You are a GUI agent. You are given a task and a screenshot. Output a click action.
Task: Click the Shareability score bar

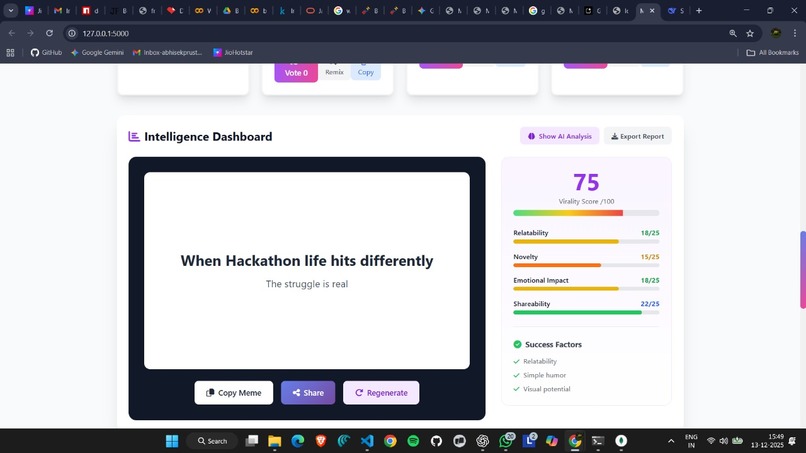tap(586, 312)
